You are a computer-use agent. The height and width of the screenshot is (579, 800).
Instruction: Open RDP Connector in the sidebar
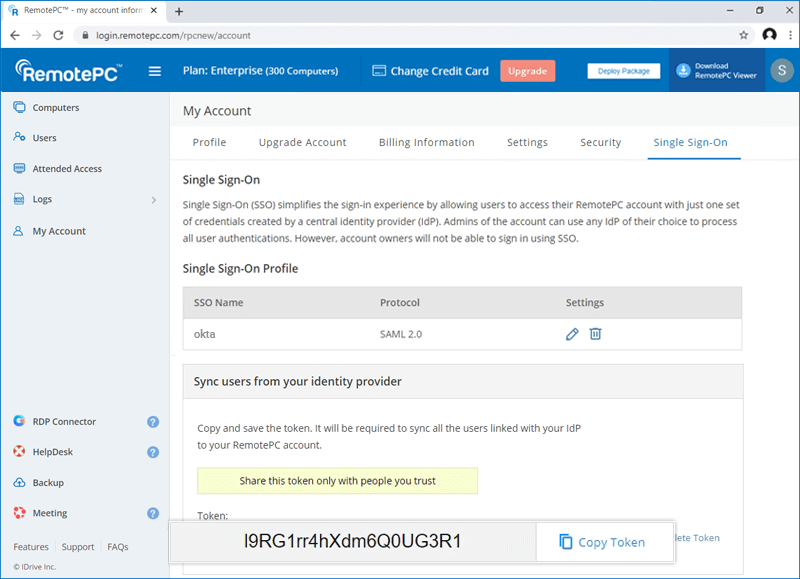tap(64, 421)
